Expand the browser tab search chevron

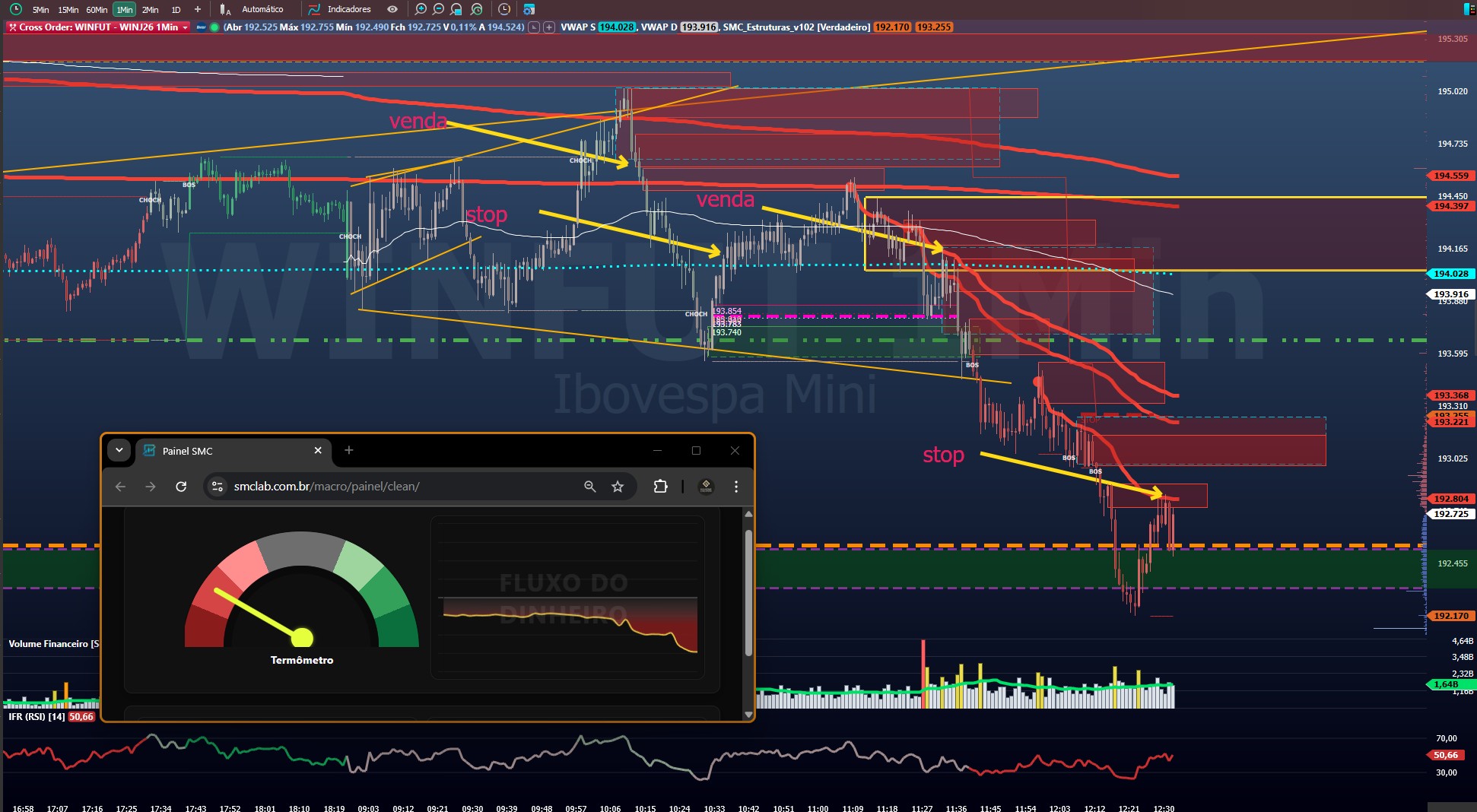tap(119, 450)
